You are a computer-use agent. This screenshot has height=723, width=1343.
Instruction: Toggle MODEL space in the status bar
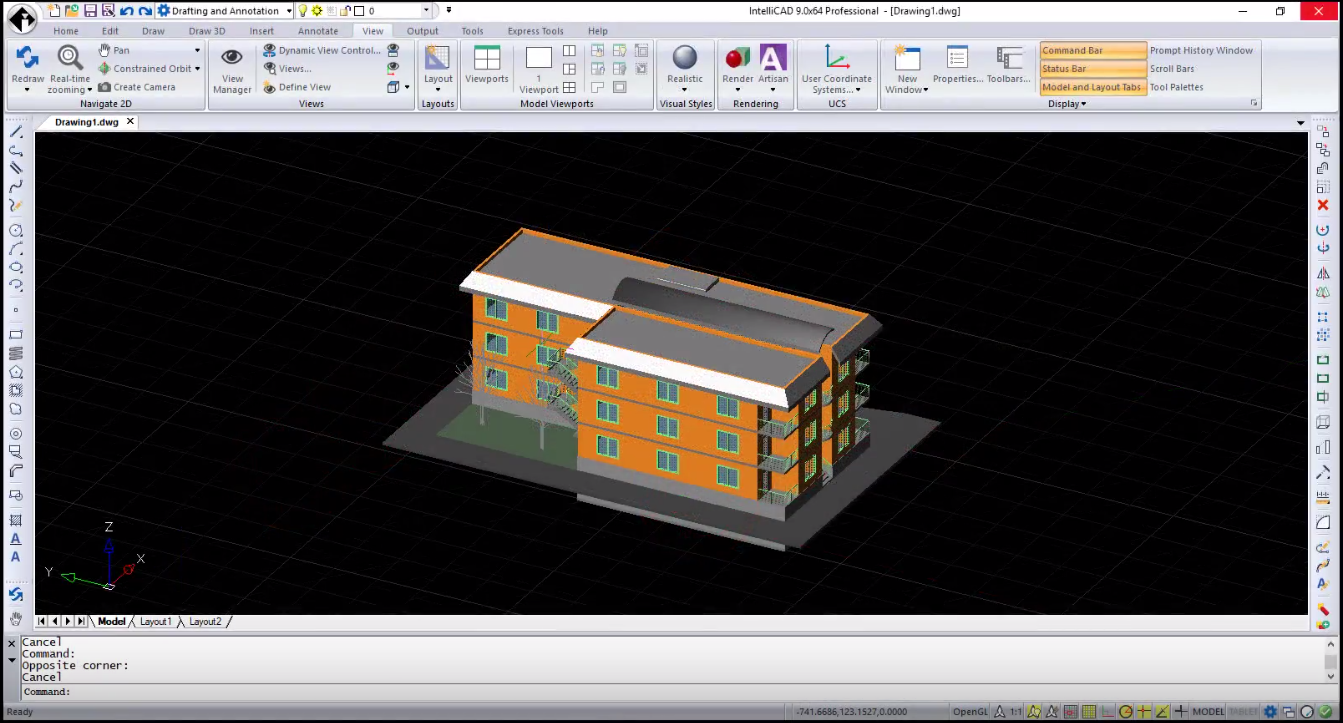[x=1208, y=710]
